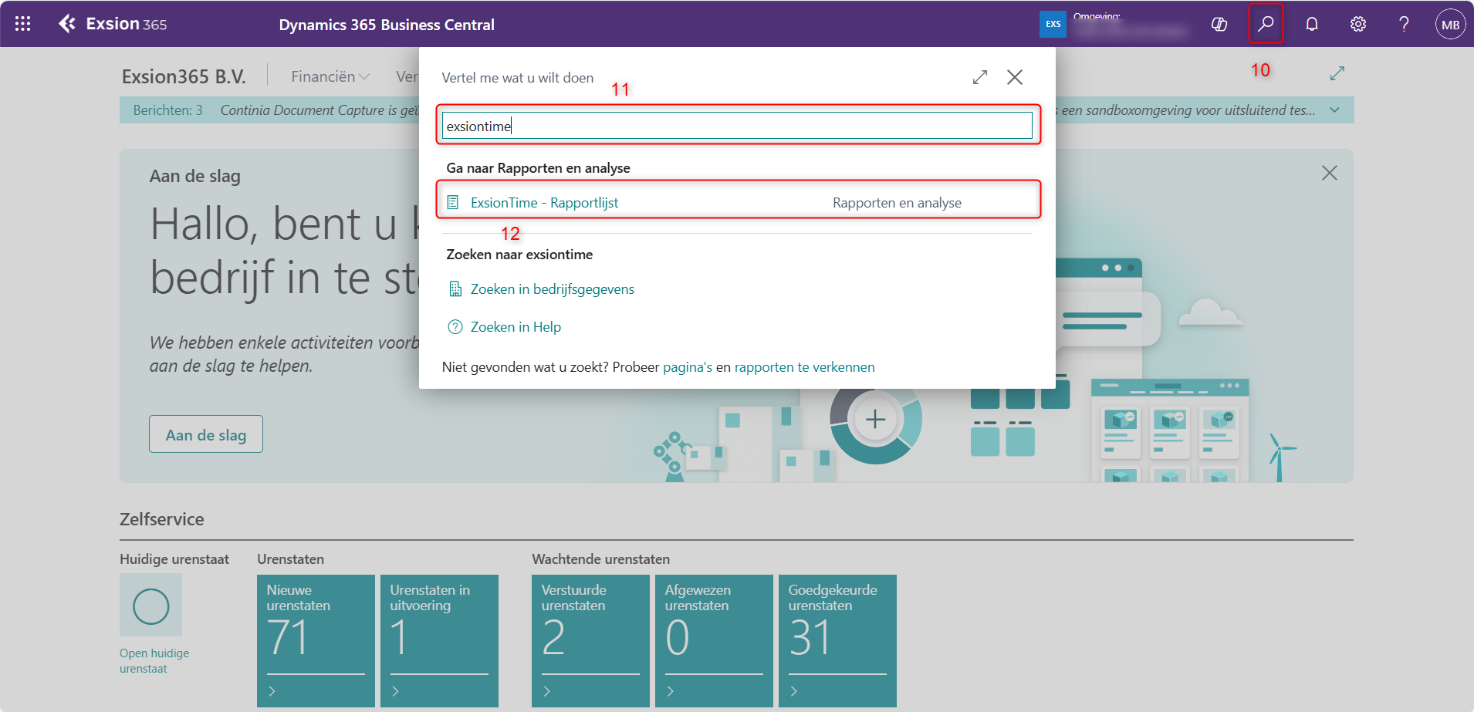The width and height of the screenshot is (1474, 712).
Task: Open the MB user account avatar
Action: (x=1450, y=24)
